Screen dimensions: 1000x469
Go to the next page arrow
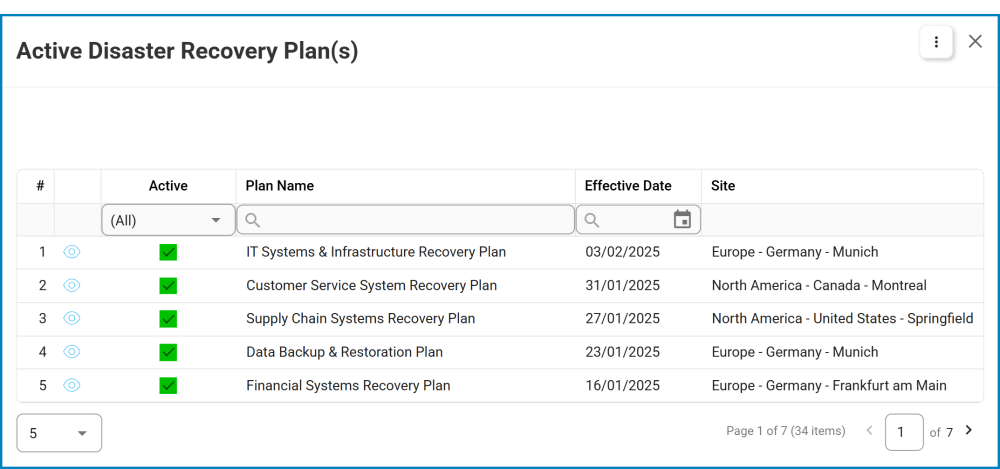click(968, 431)
